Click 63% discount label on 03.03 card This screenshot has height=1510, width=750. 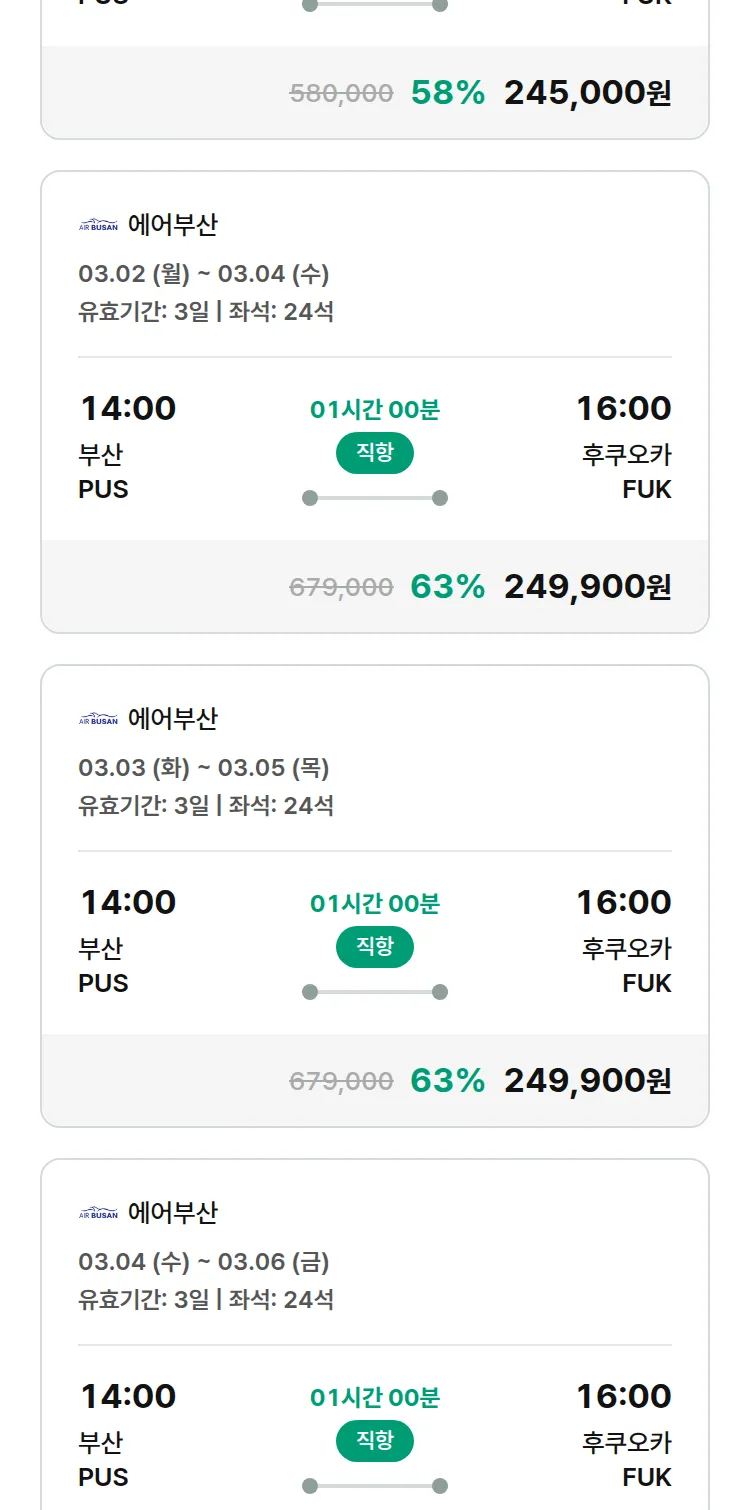447,1081
